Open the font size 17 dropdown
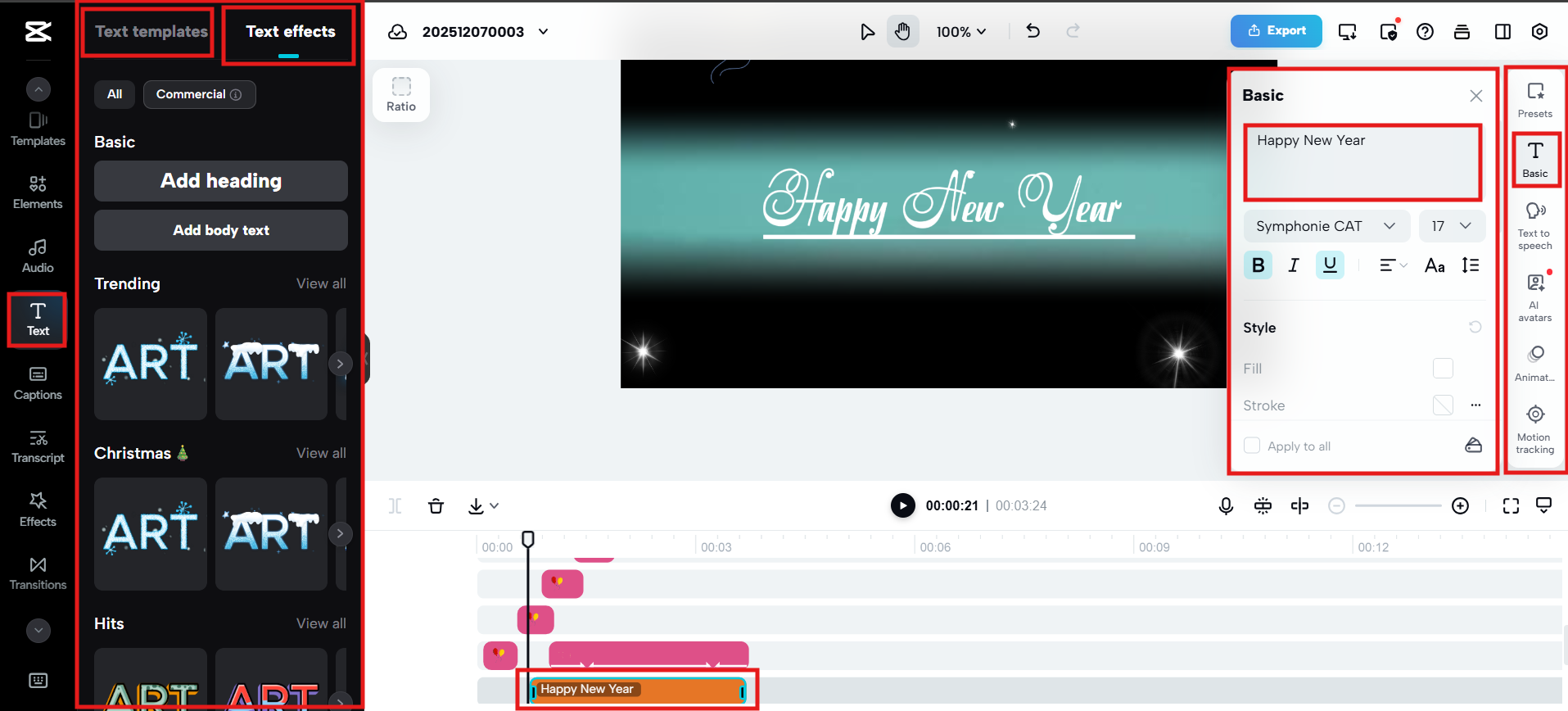Viewport: 1568px width, 711px height. click(x=1452, y=226)
